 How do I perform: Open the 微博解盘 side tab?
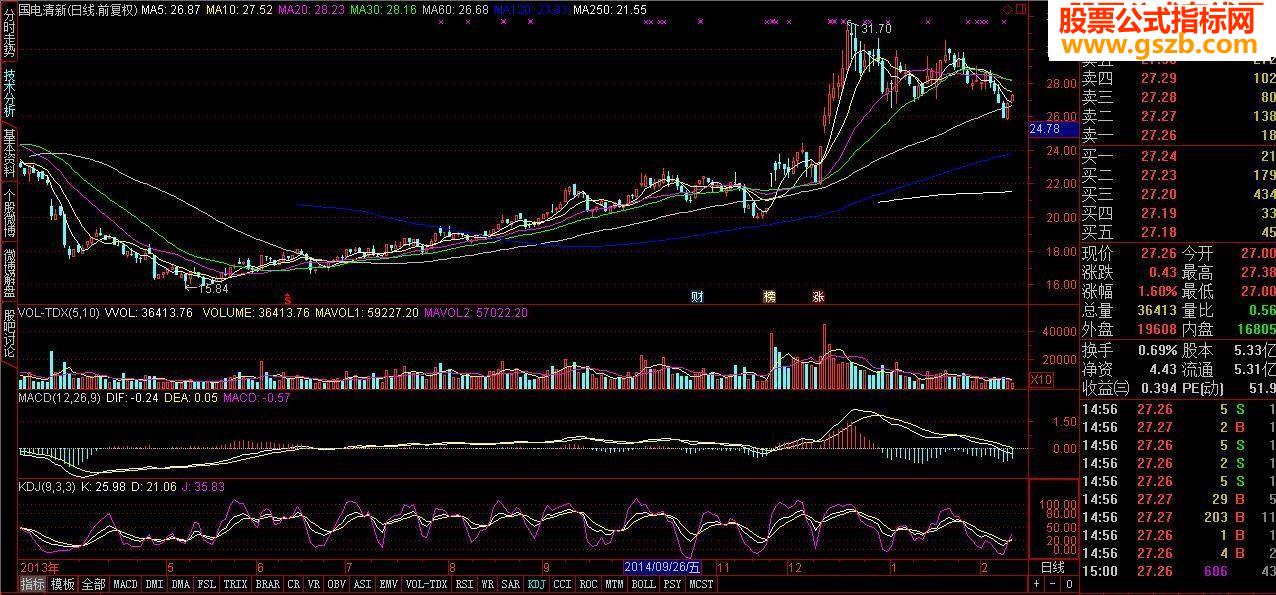[x=9, y=274]
